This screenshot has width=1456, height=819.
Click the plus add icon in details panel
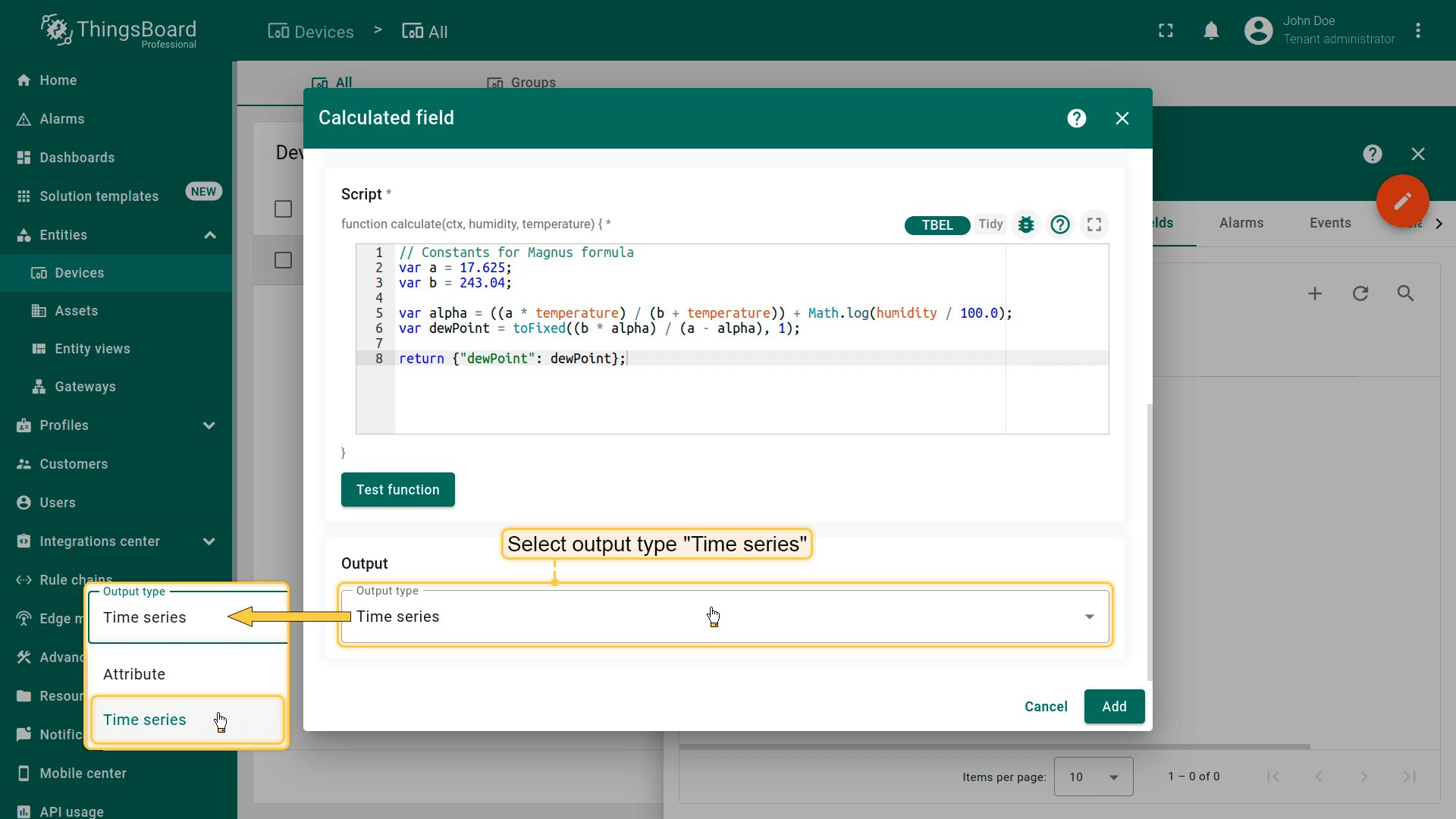(x=1315, y=293)
